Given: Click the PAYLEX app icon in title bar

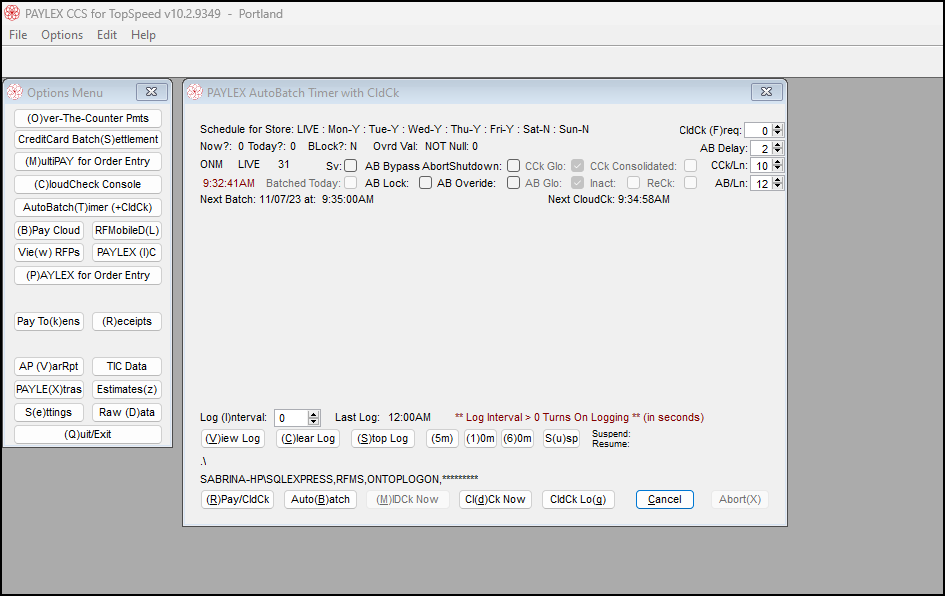Looking at the screenshot, I should pyautogui.click(x=12, y=13).
